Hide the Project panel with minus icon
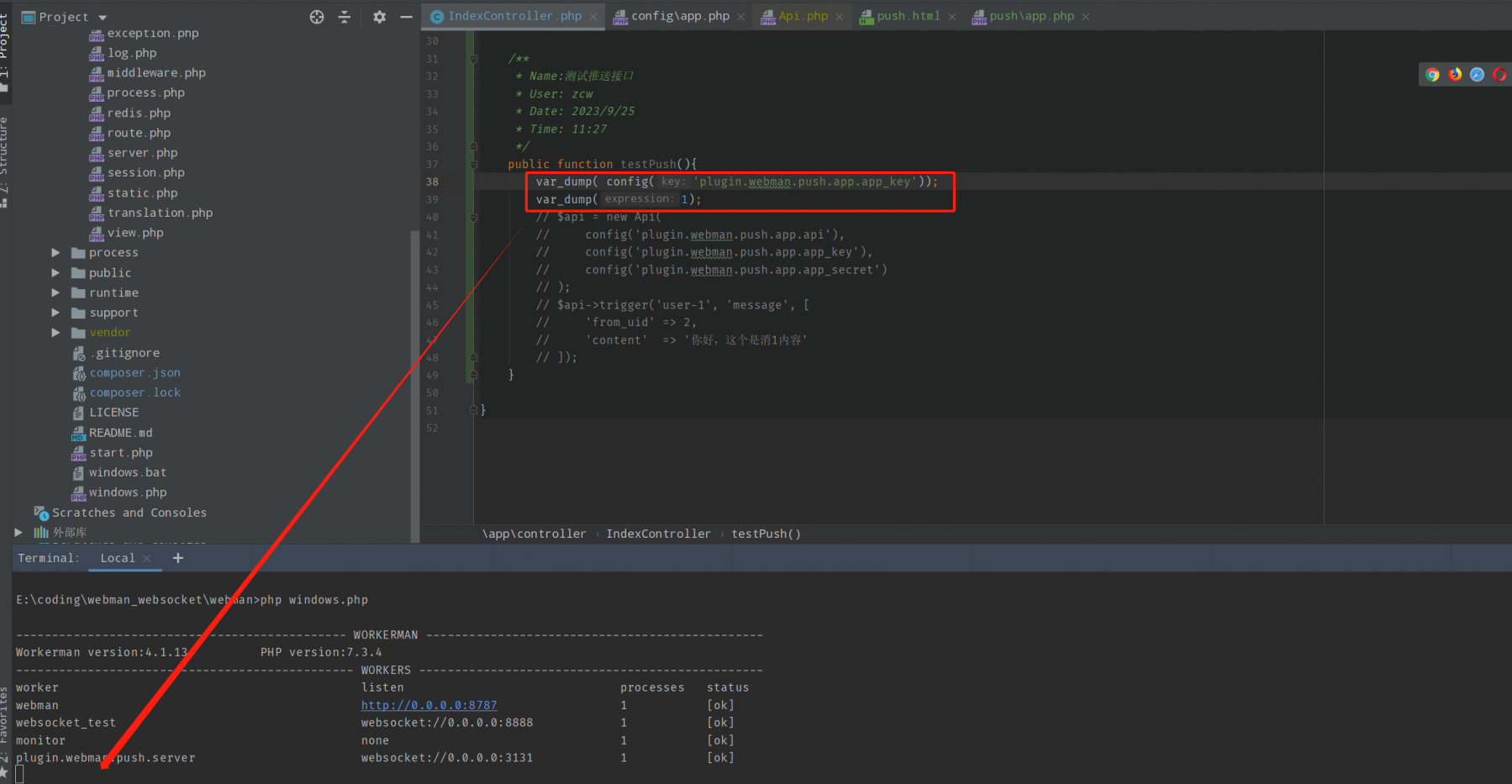 (406, 17)
